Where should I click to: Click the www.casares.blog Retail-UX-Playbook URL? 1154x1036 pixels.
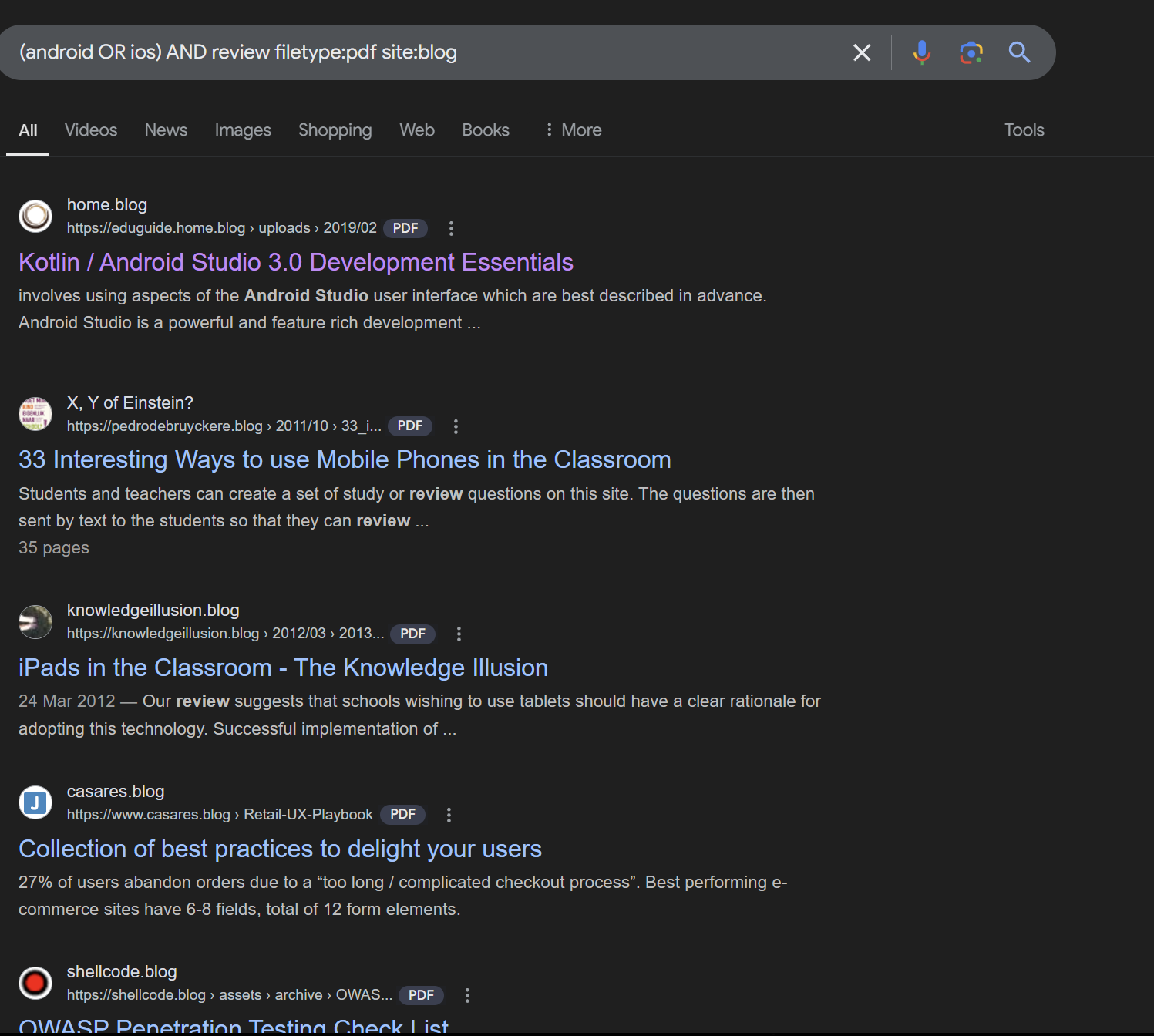[x=220, y=815]
